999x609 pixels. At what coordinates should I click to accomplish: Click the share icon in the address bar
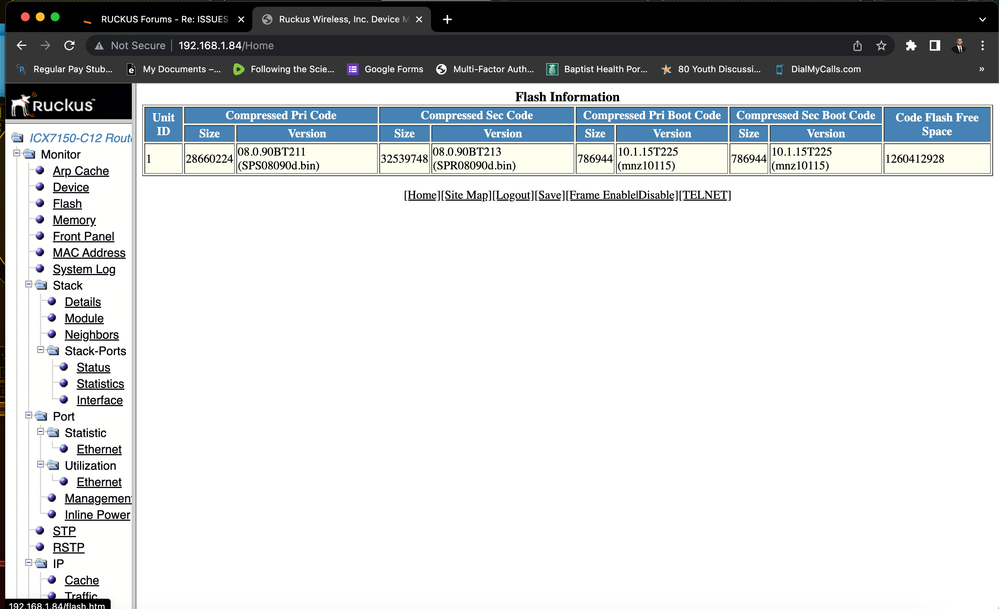coord(857,45)
